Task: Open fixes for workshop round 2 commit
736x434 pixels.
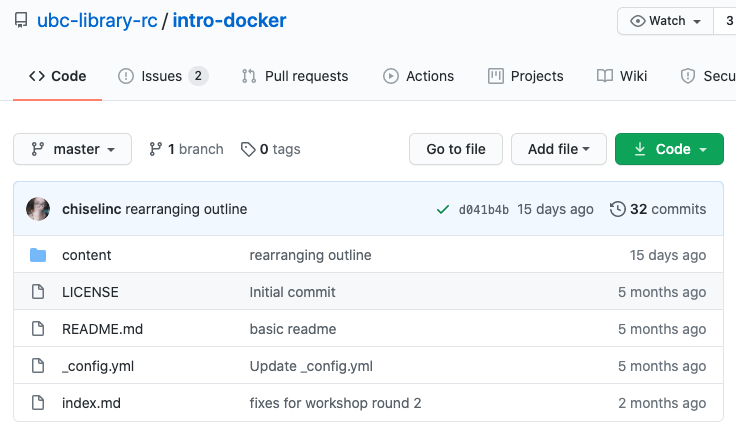Action: pos(335,403)
